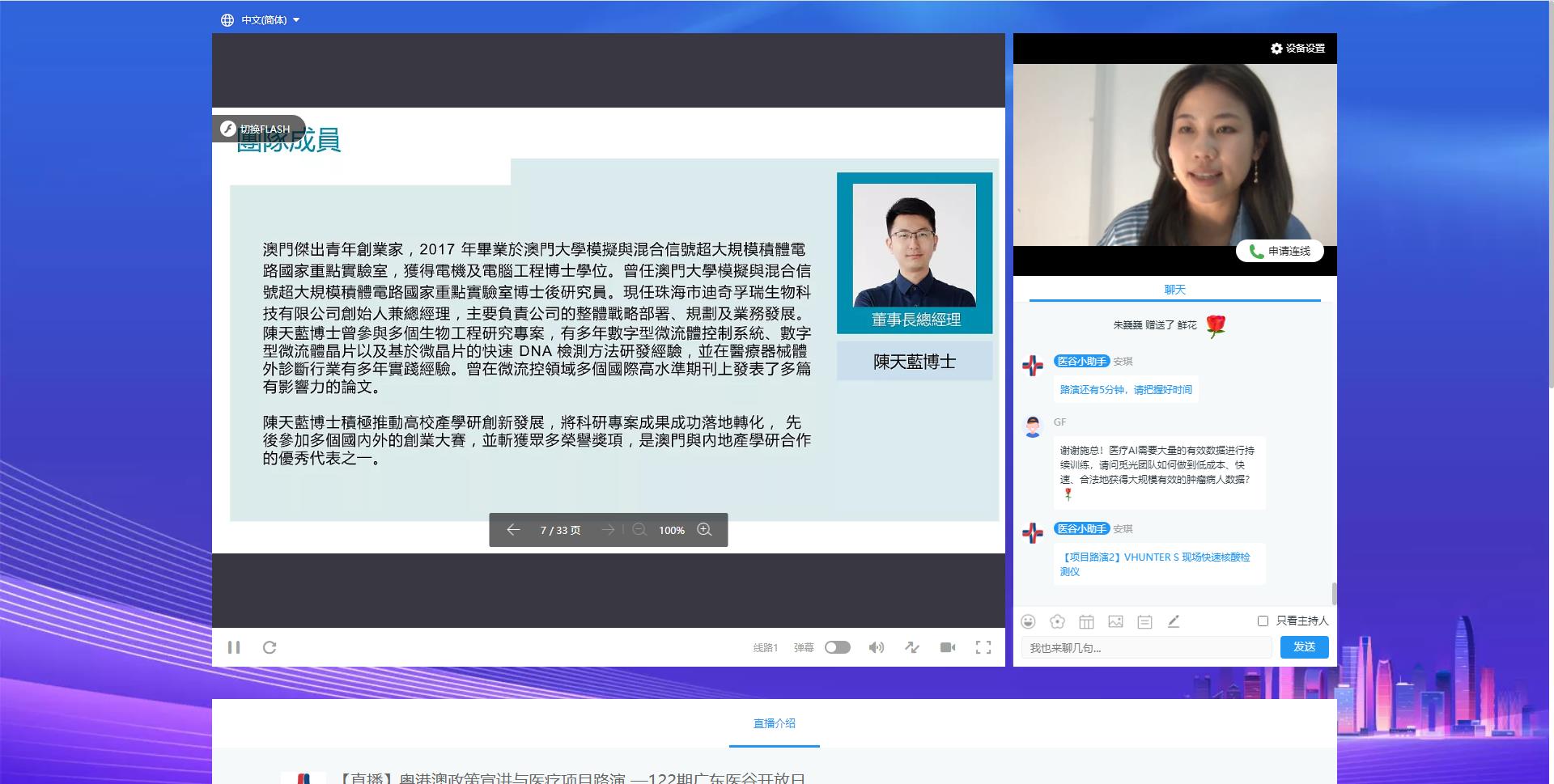Mute the player volume speaker icon
This screenshot has height=784, width=1554.
click(x=876, y=647)
